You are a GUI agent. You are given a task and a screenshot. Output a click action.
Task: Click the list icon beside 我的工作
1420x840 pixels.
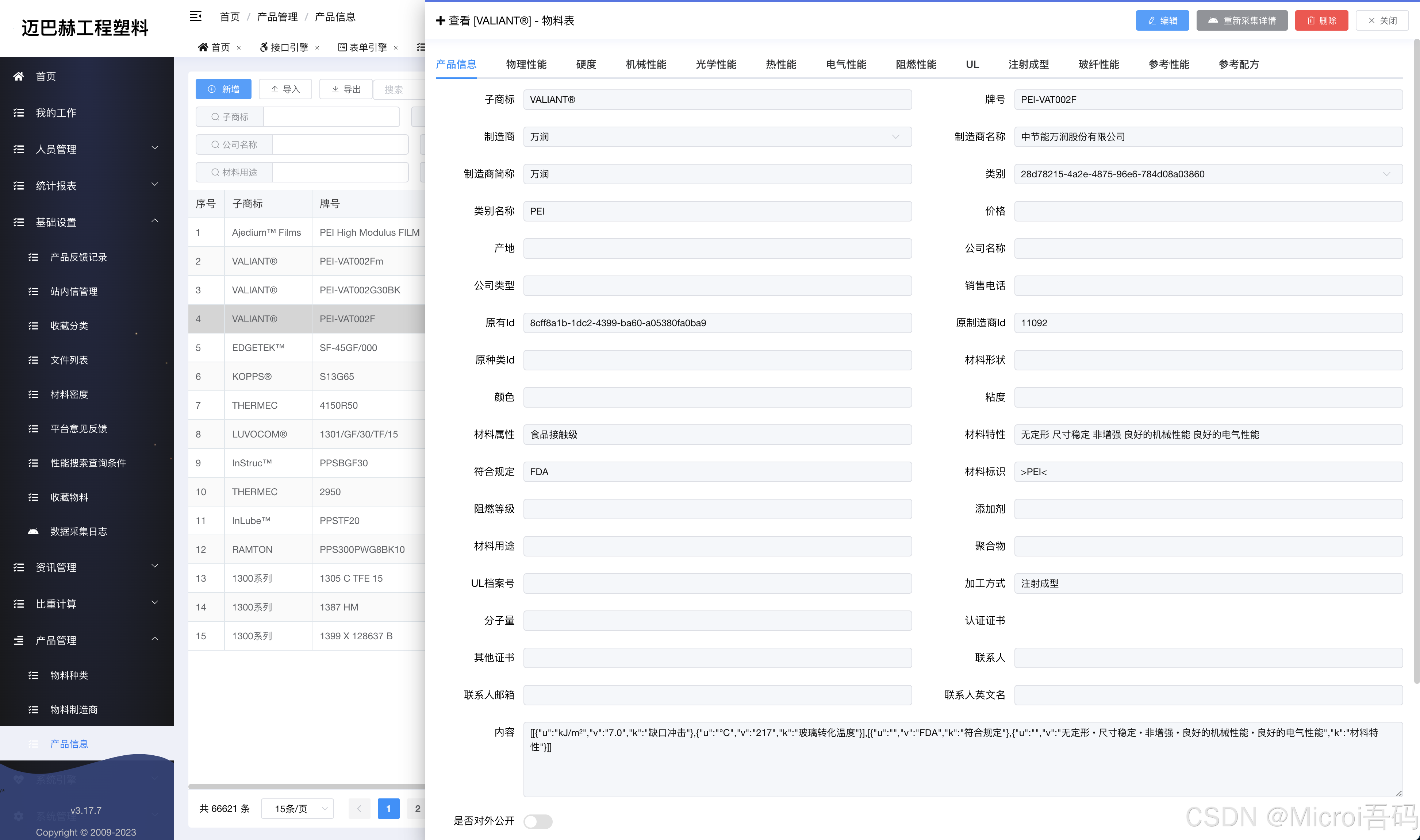point(19,113)
